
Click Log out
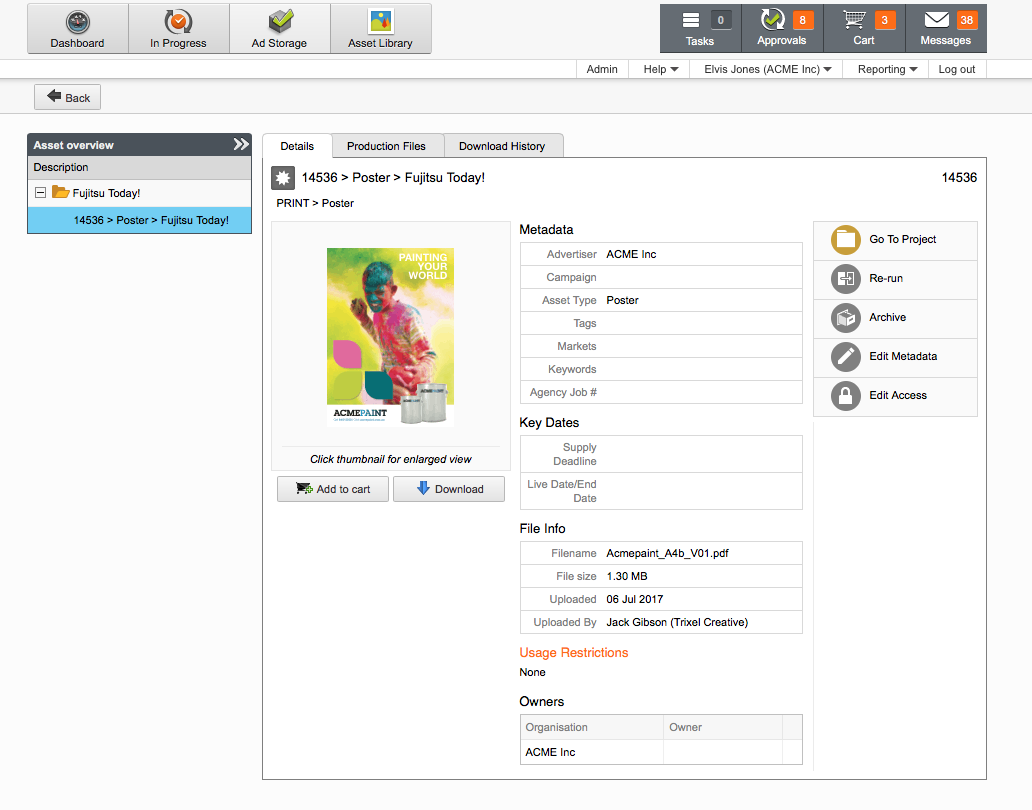(x=957, y=69)
